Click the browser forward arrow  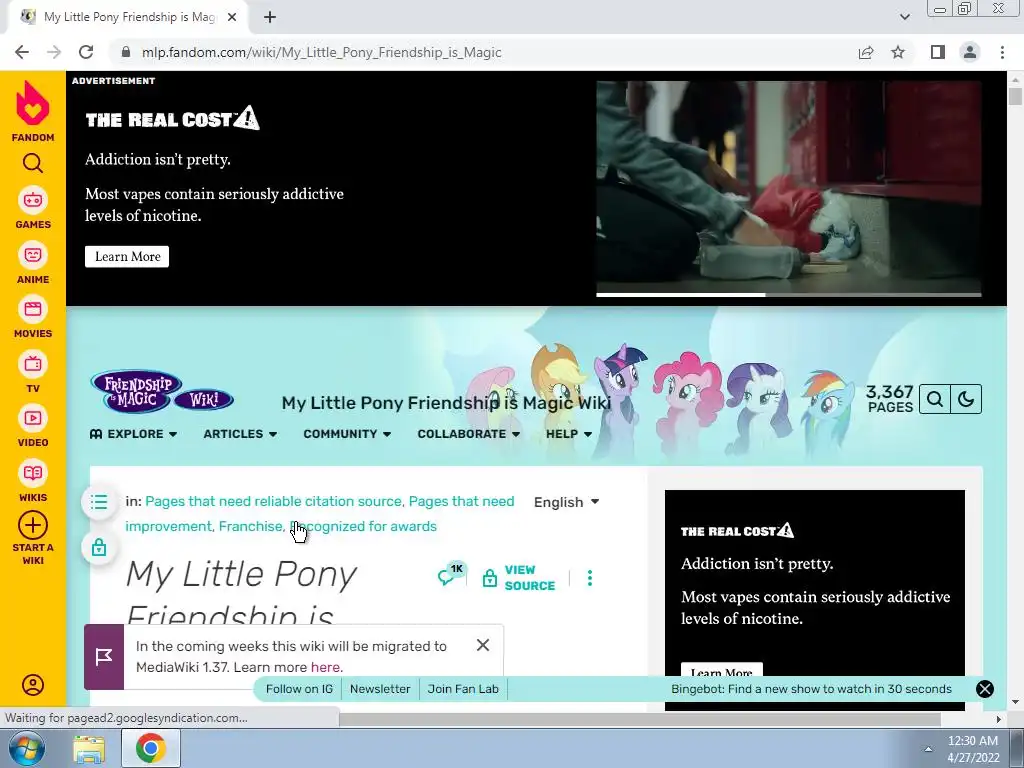click(54, 52)
